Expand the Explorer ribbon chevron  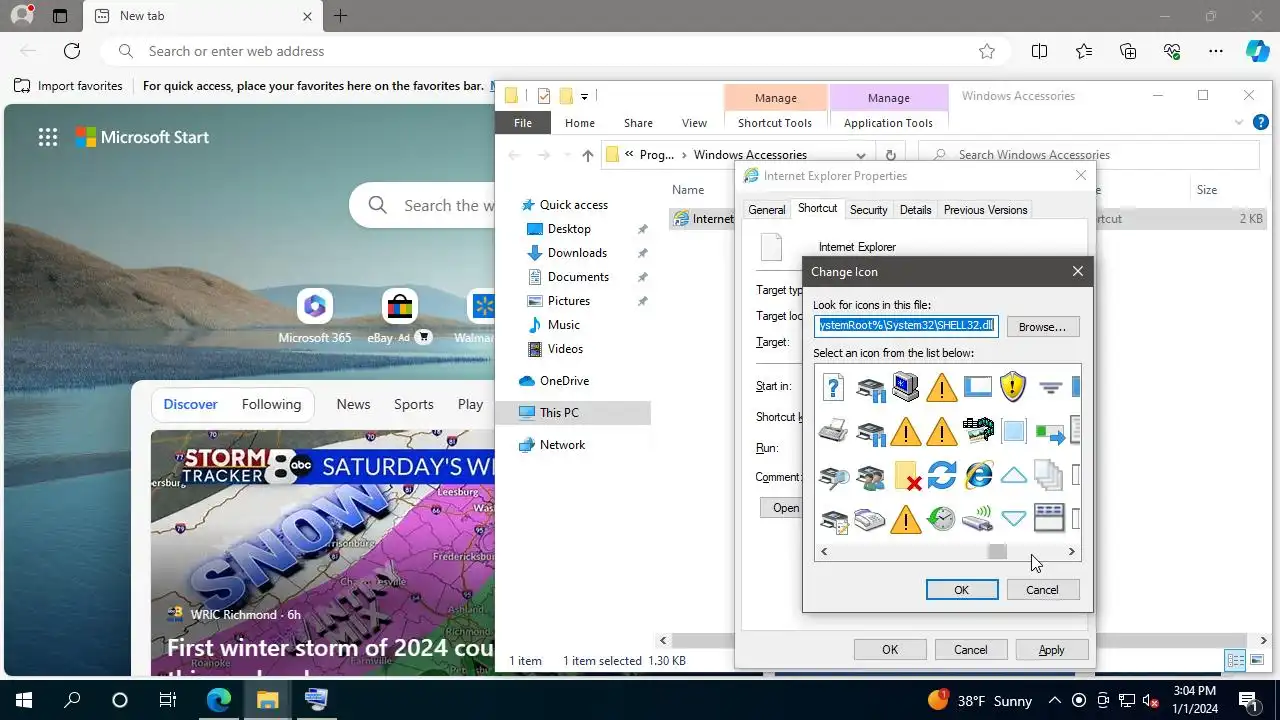coord(1238,123)
